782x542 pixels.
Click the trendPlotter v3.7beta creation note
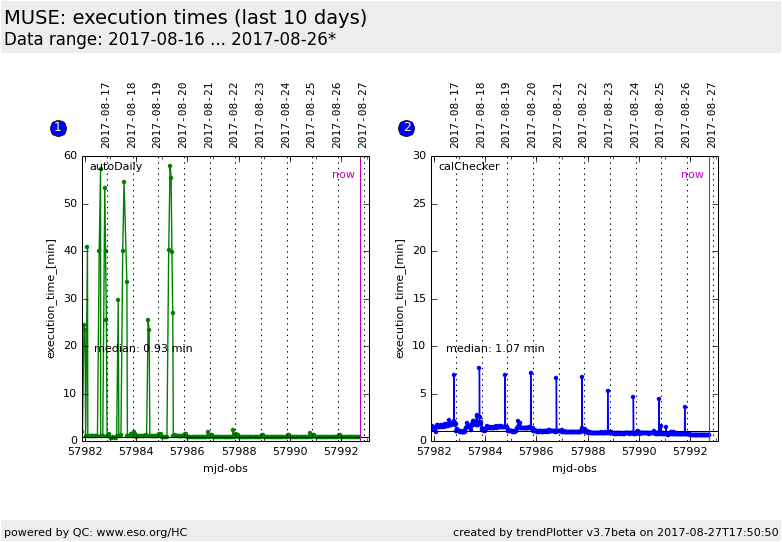tap(615, 532)
